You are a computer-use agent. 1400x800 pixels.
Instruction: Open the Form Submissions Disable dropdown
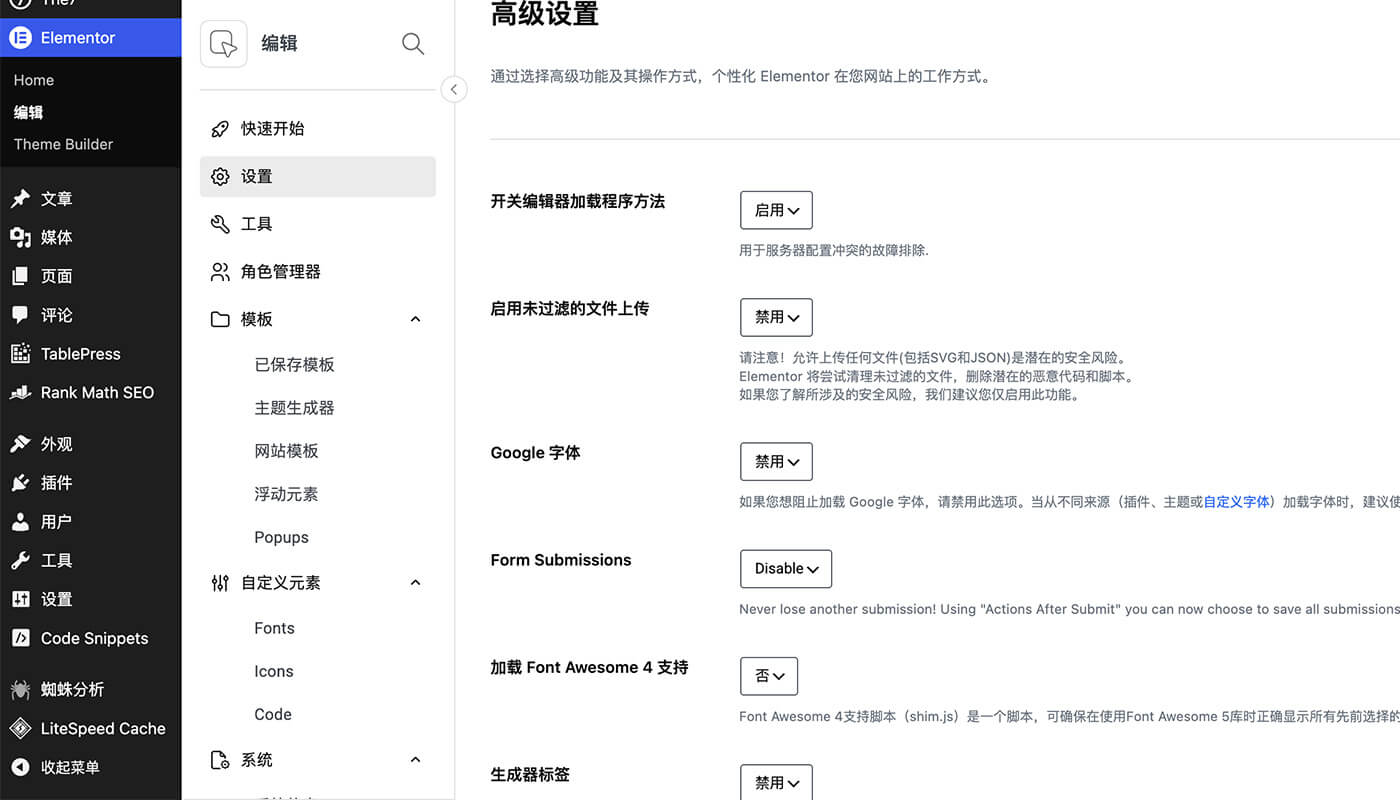tap(786, 569)
